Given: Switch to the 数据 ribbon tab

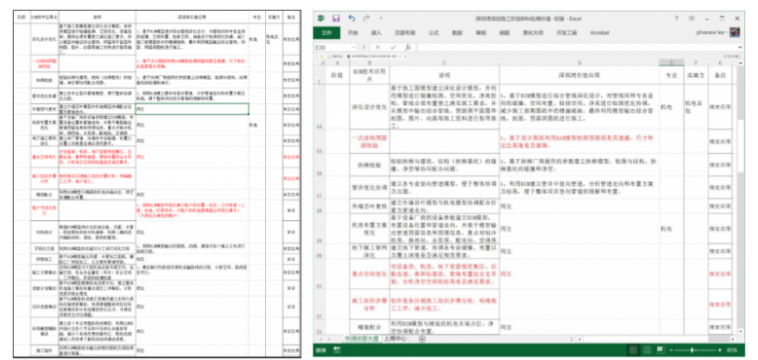Looking at the screenshot, I should (457, 33).
